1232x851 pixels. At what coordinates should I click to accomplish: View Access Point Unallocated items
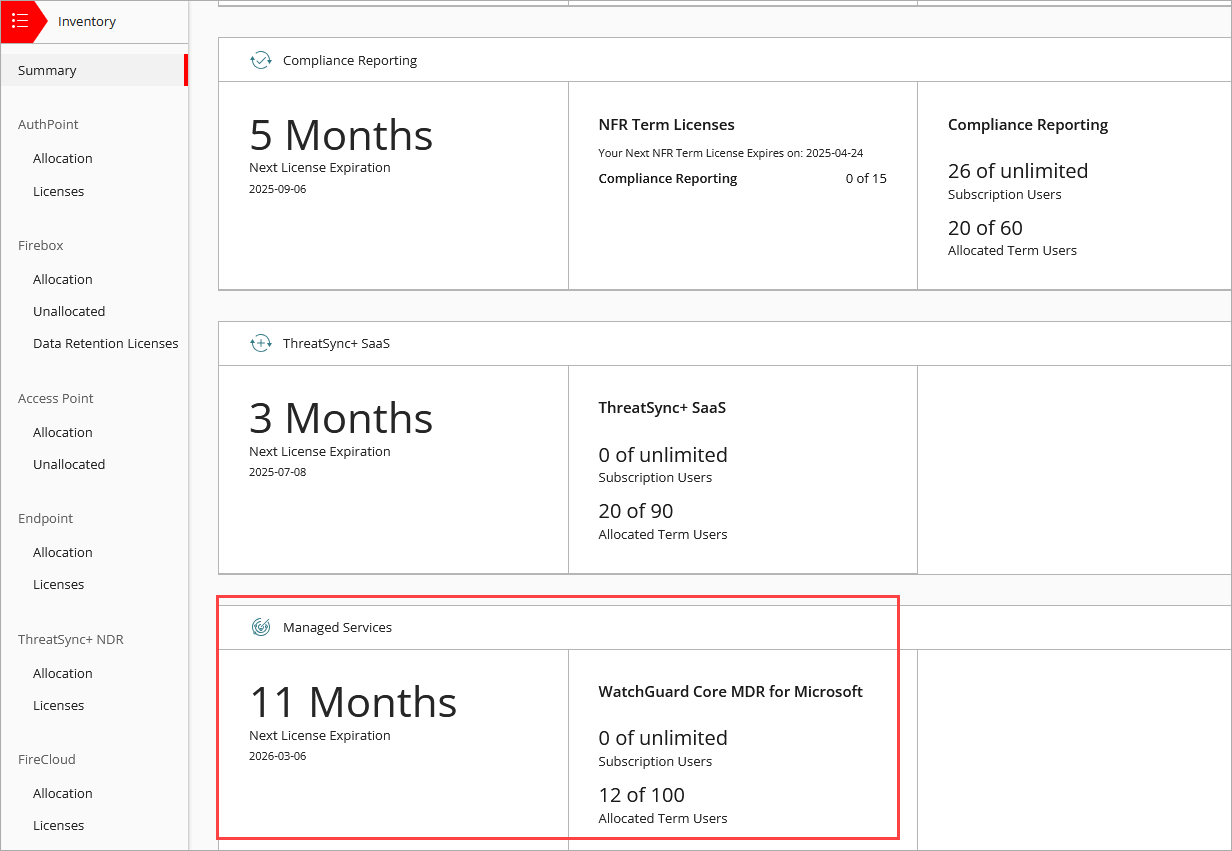pyautogui.click(x=69, y=464)
